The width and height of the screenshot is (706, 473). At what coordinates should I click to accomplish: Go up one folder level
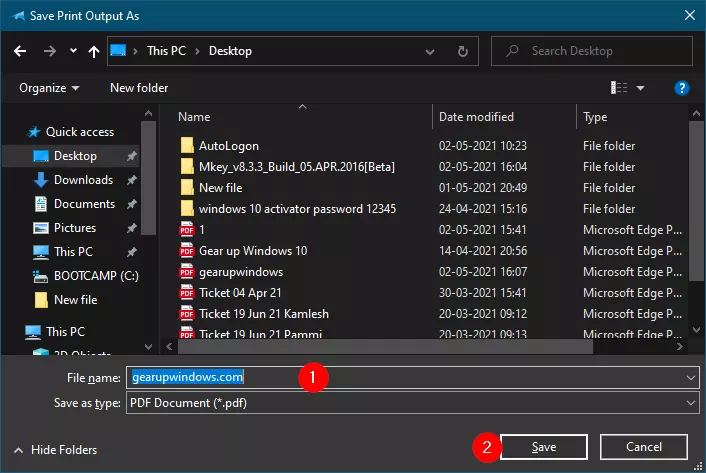tap(94, 51)
